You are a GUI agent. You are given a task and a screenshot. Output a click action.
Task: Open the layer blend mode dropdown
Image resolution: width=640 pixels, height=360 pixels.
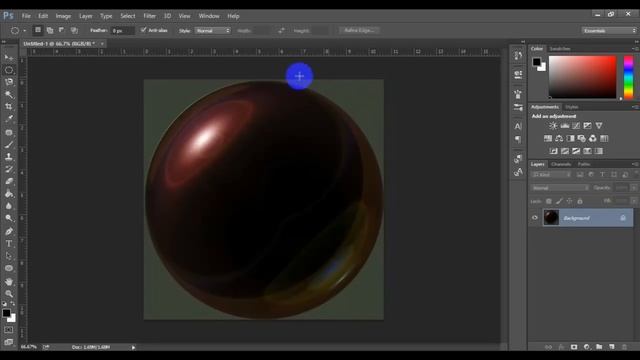(560, 188)
